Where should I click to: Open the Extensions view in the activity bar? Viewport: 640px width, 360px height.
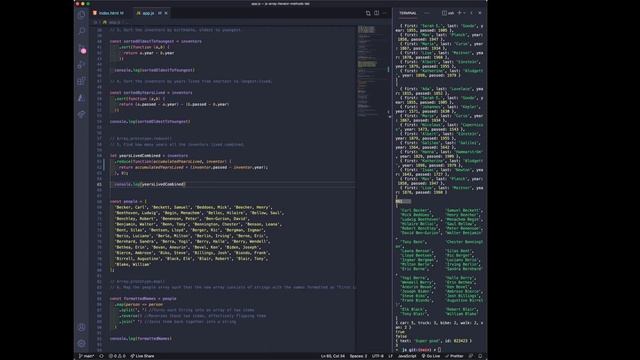pyautogui.click(x=82, y=81)
